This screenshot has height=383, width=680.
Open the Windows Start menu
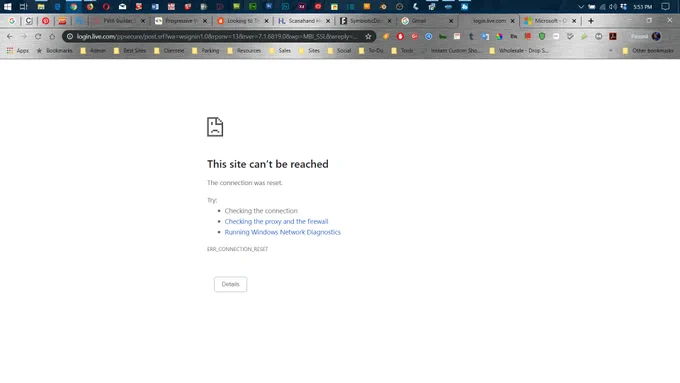[x=7, y=7]
